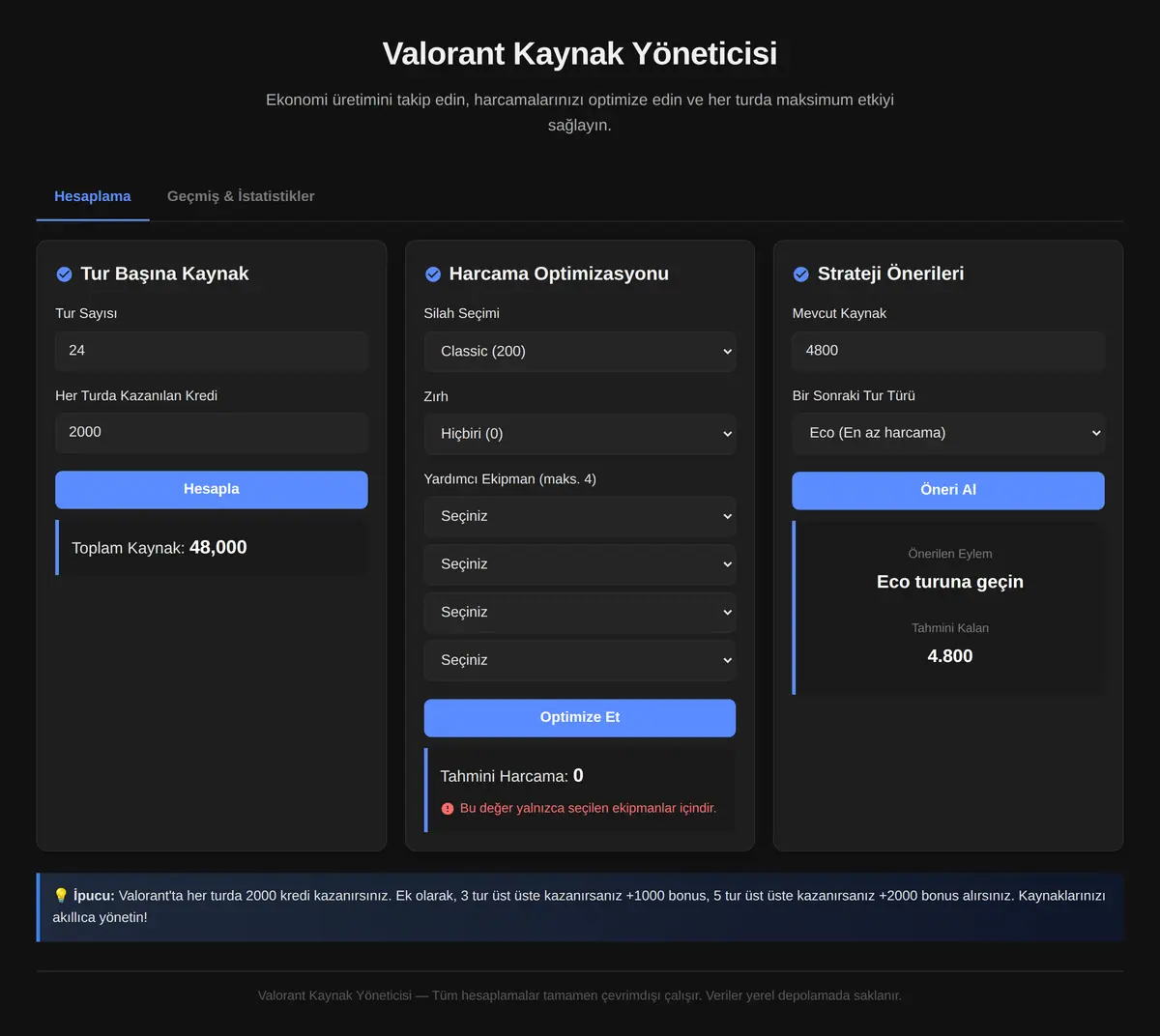
Task: Click the lightbulb icon next to İpucu
Action: (61, 896)
